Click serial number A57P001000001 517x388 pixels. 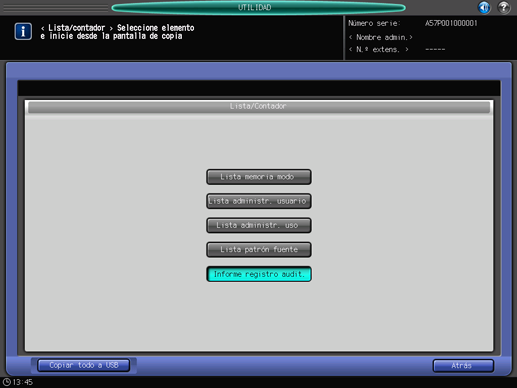point(451,23)
